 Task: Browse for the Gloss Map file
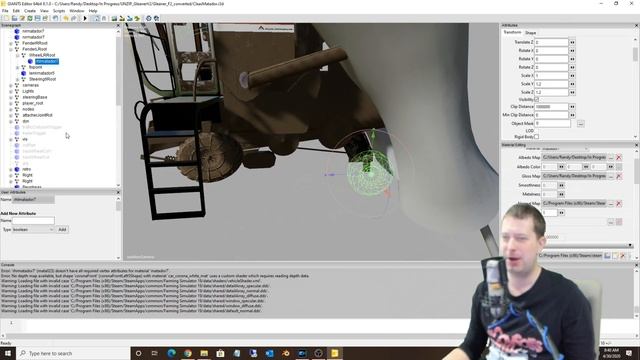coord(611,176)
